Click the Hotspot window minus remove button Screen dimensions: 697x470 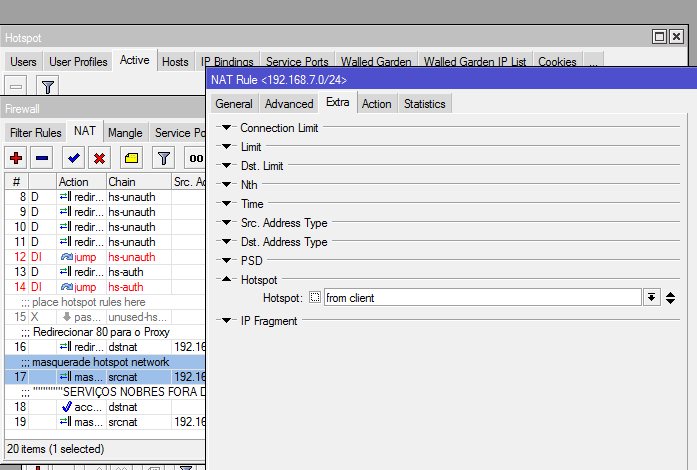[x=16, y=86]
